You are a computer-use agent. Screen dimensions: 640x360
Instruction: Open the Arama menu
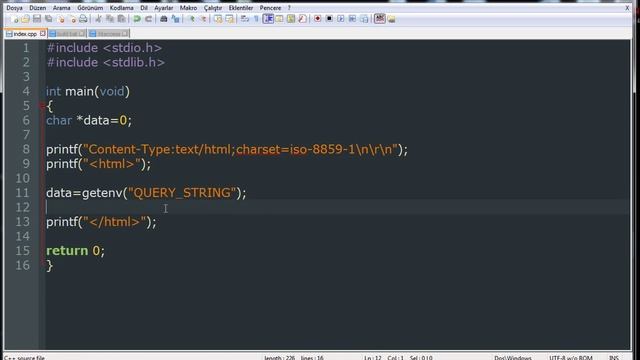pos(61,8)
